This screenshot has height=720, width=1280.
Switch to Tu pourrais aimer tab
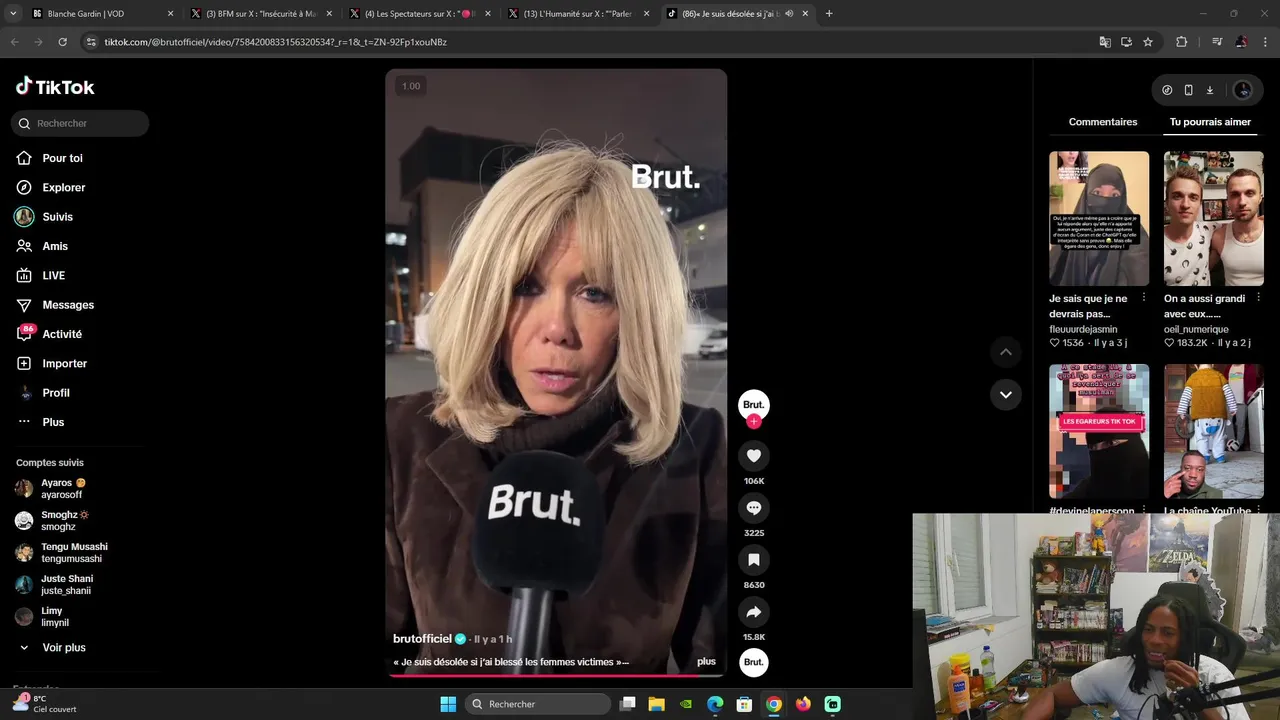[x=1210, y=122]
